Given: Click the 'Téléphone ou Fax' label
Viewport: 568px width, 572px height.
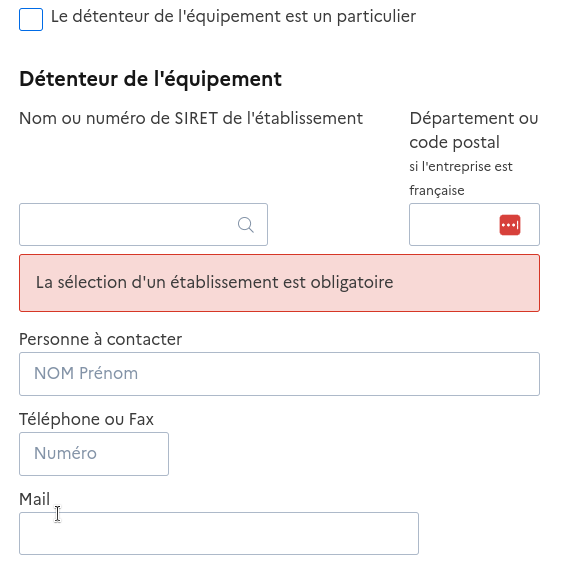Looking at the screenshot, I should coord(86,419).
